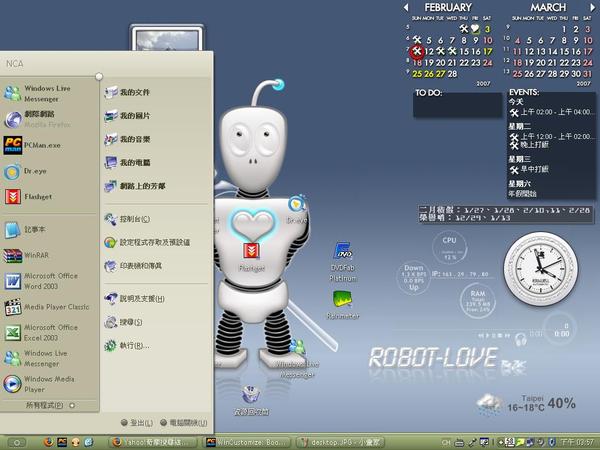Open Windows Live Messenger desktop icon
Viewport: 600px width, 450px height.
pos(297,359)
